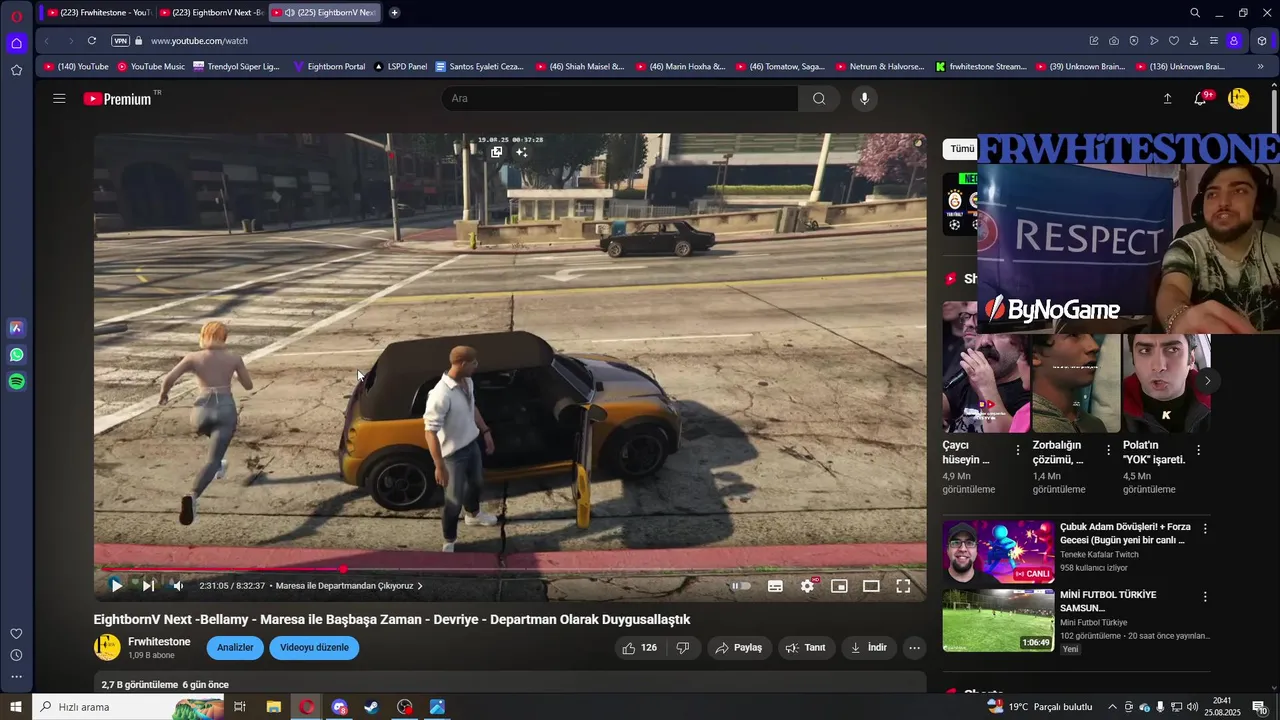
Task: Show hidden system tray icons
Action: click(1112, 707)
